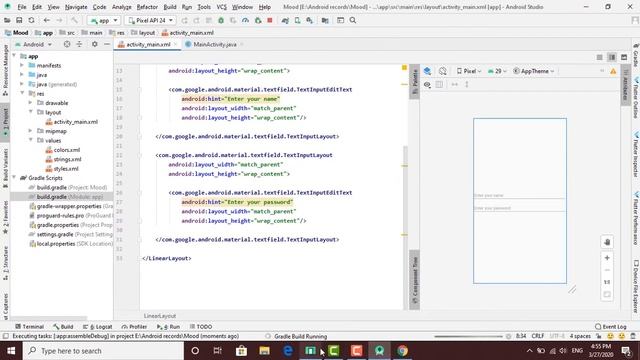Viewport: 640px width, 360px height.
Task: Open the Event Log button
Action: 611,327
